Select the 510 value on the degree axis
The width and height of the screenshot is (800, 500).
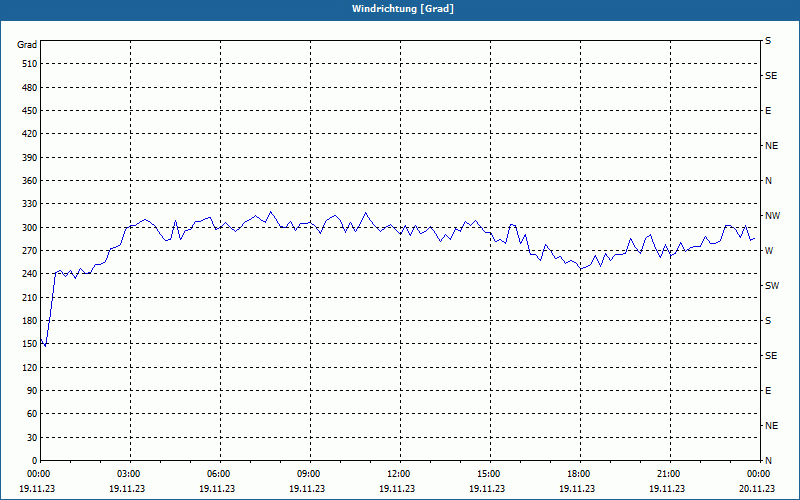pyautogui.click(x=30, y=64)
